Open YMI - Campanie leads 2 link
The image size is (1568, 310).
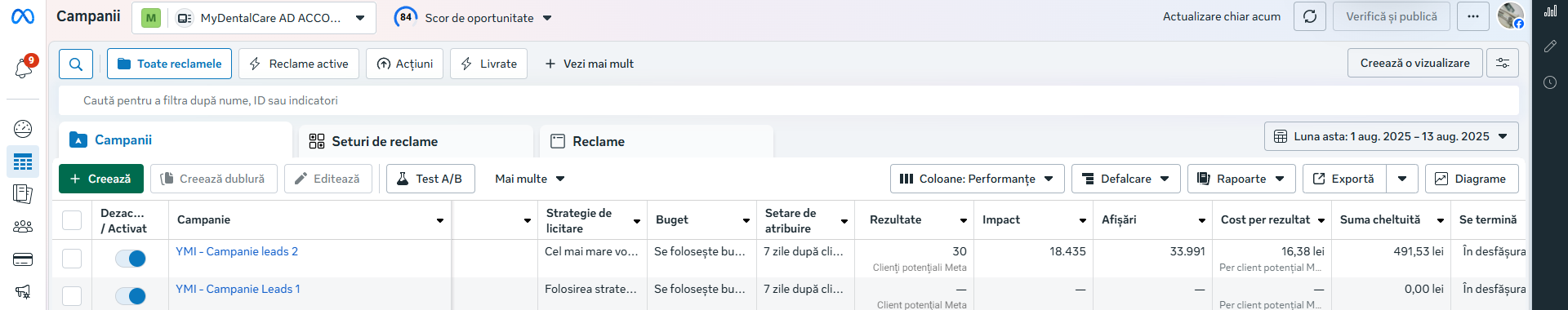coord(237,251)
